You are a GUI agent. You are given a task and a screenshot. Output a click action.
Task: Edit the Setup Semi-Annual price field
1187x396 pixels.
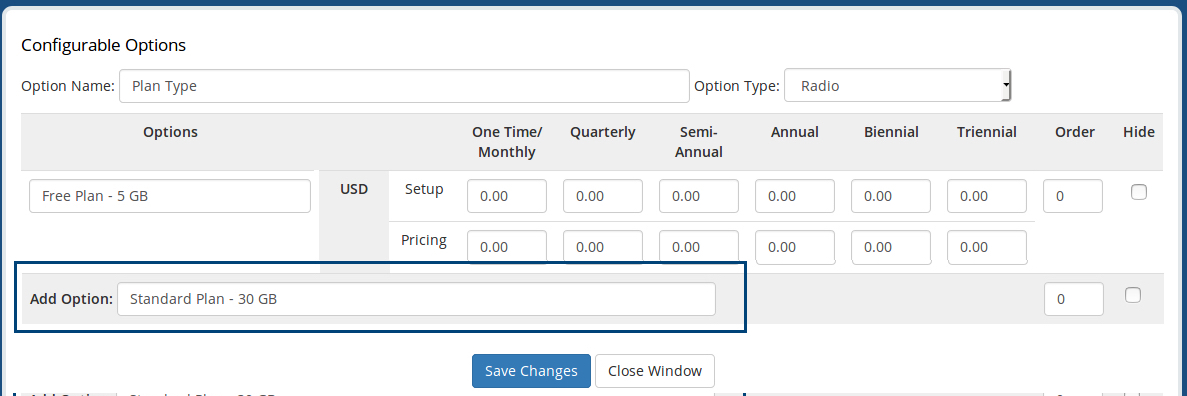click(x=699, y=196)
